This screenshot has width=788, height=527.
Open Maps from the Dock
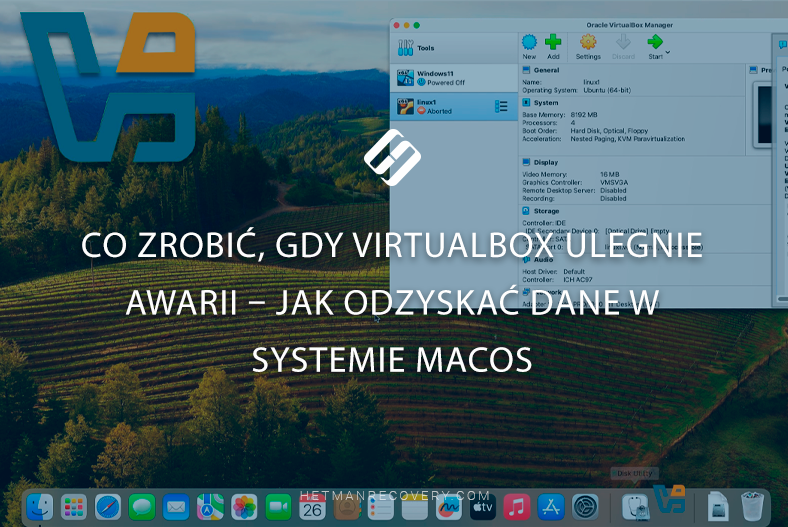pos(210,506)
